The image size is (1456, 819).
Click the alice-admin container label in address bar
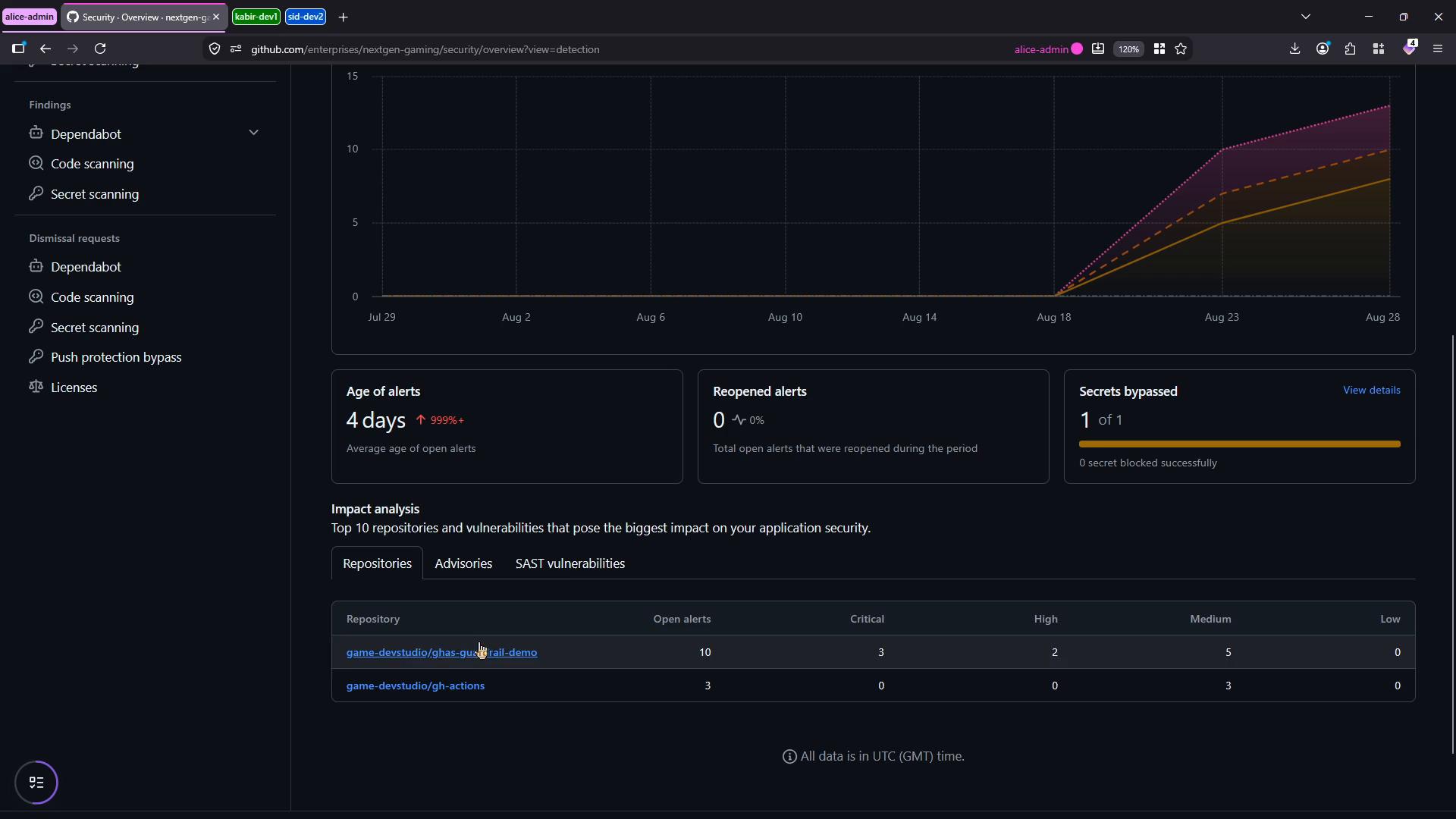1048,49
